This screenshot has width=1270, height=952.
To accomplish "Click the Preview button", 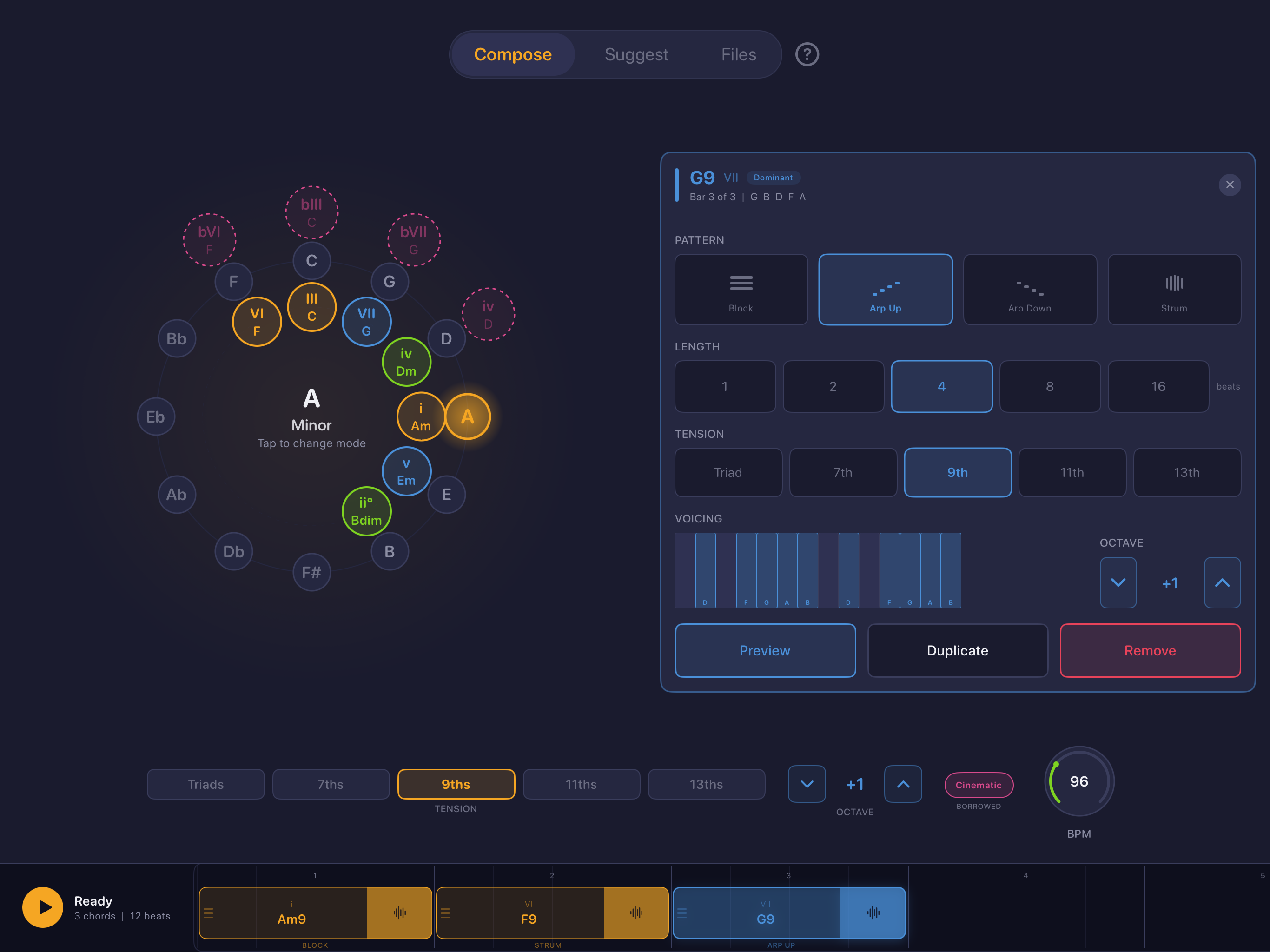I will point(765,651).
